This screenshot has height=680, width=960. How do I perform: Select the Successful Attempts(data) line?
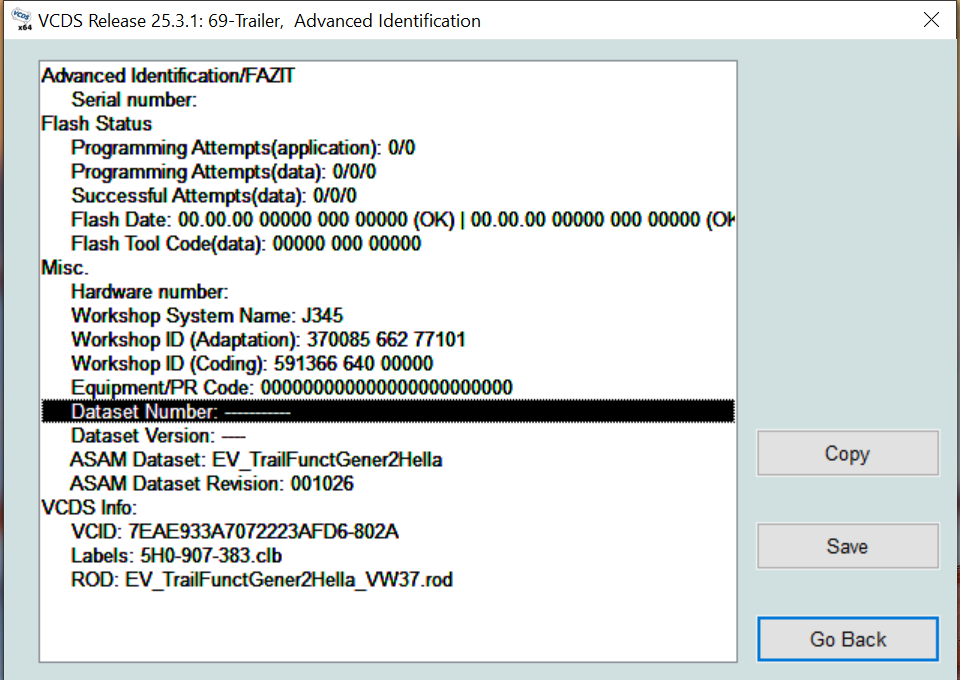pos(388,195)
